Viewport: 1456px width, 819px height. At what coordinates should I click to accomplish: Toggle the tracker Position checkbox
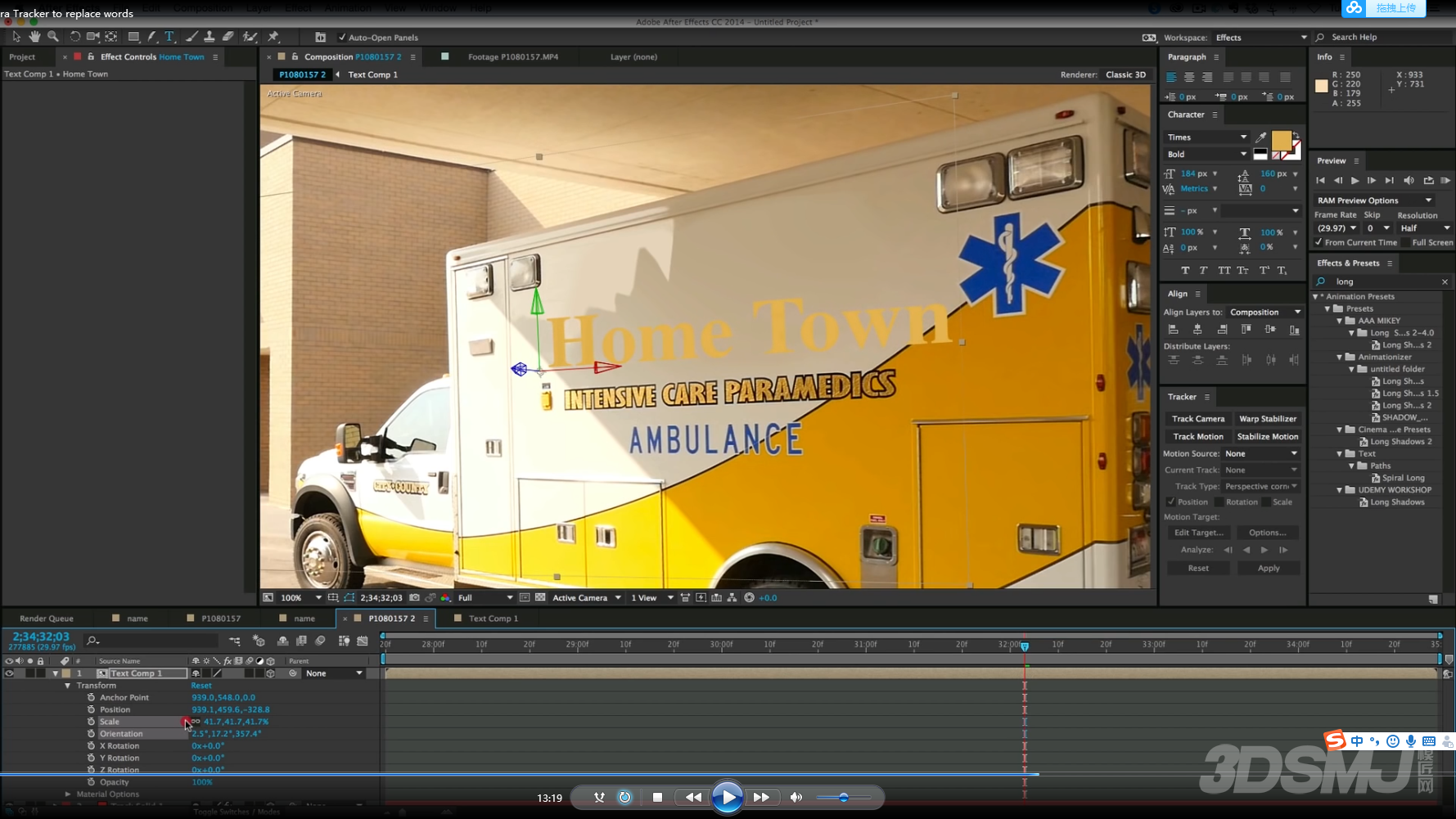pos(1171,502)
